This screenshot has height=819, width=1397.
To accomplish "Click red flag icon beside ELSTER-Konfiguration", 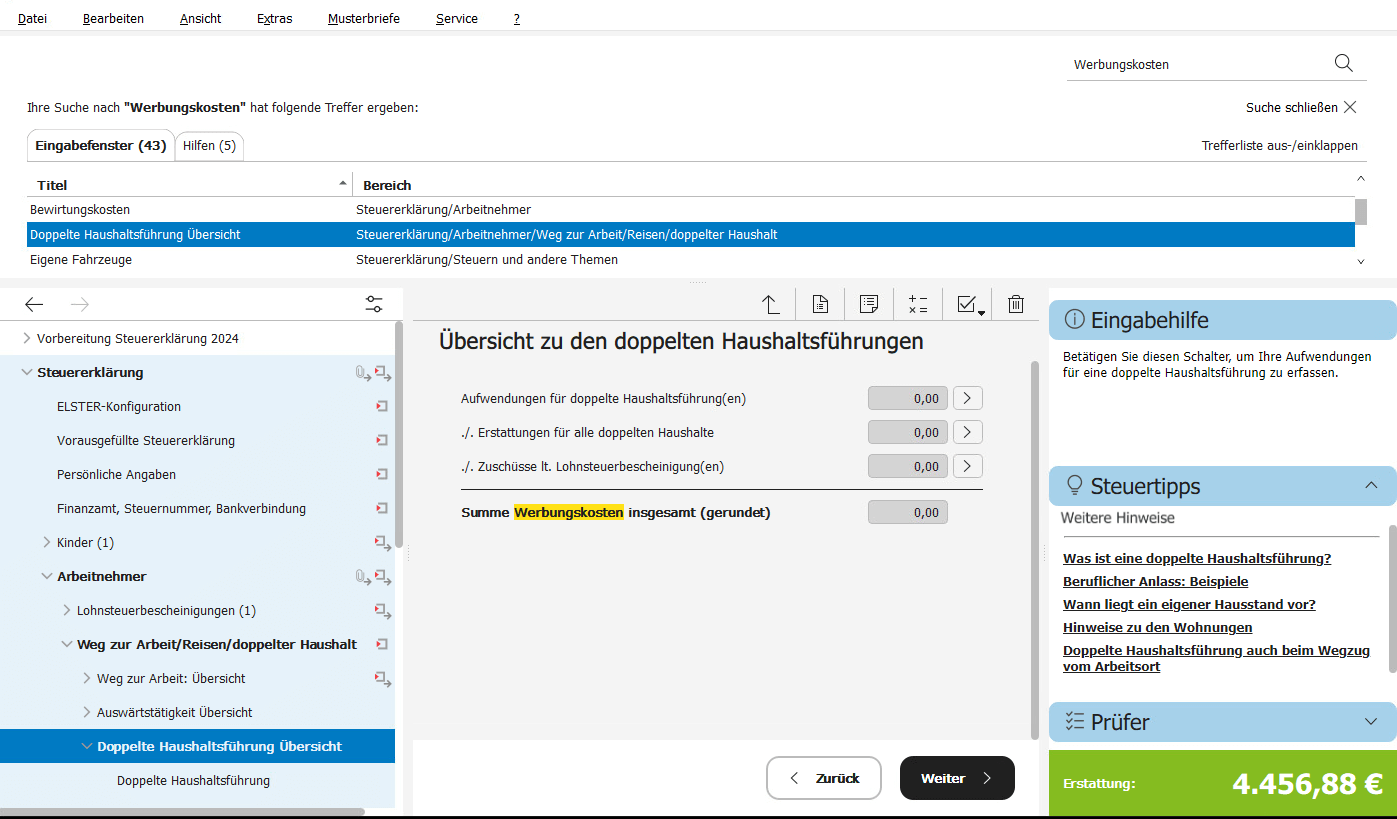I will [x=381, y=407].
